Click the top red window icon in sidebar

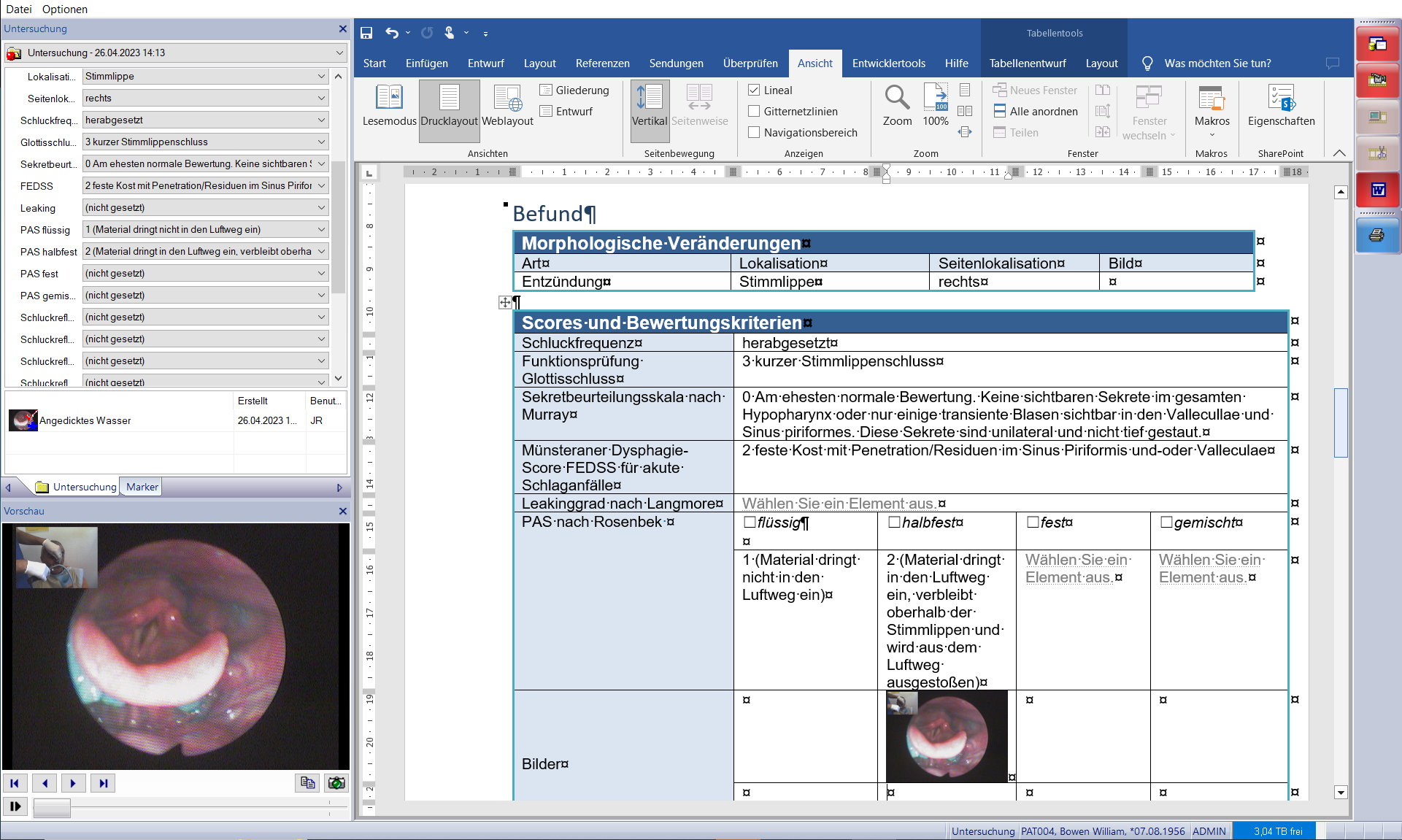tap(1376, 44)
